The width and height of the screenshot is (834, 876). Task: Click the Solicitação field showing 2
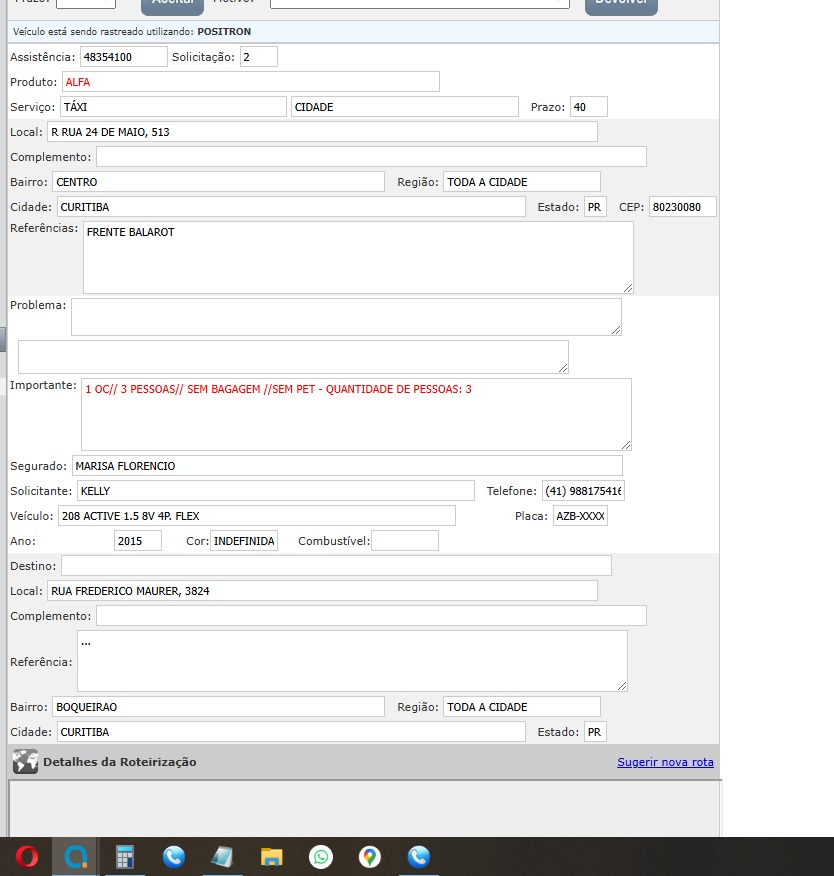tap(259, 57)
